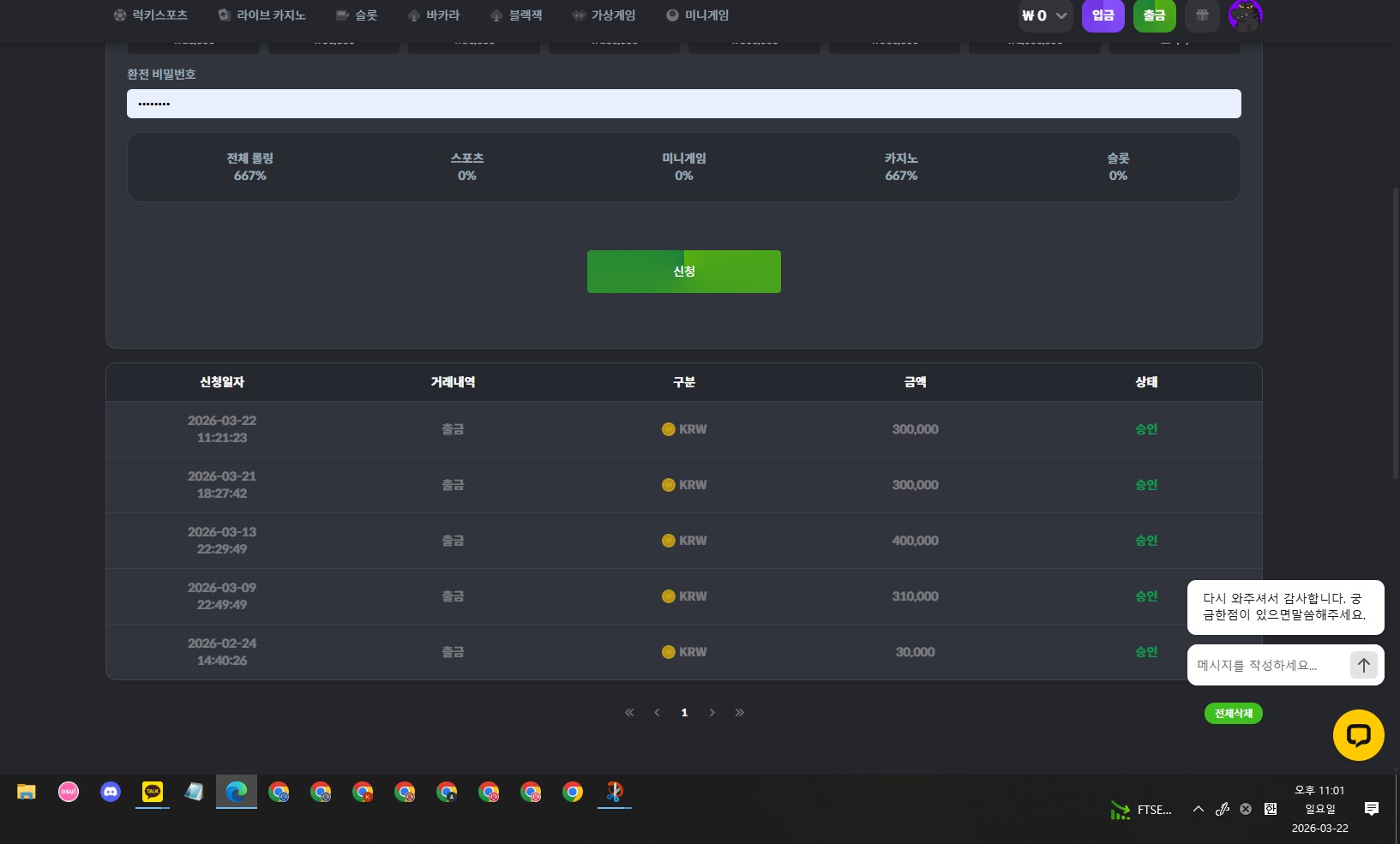Open the 미니게임 menu item
This screenshot has height=844, width=1400.
click(x=698, y=15)
